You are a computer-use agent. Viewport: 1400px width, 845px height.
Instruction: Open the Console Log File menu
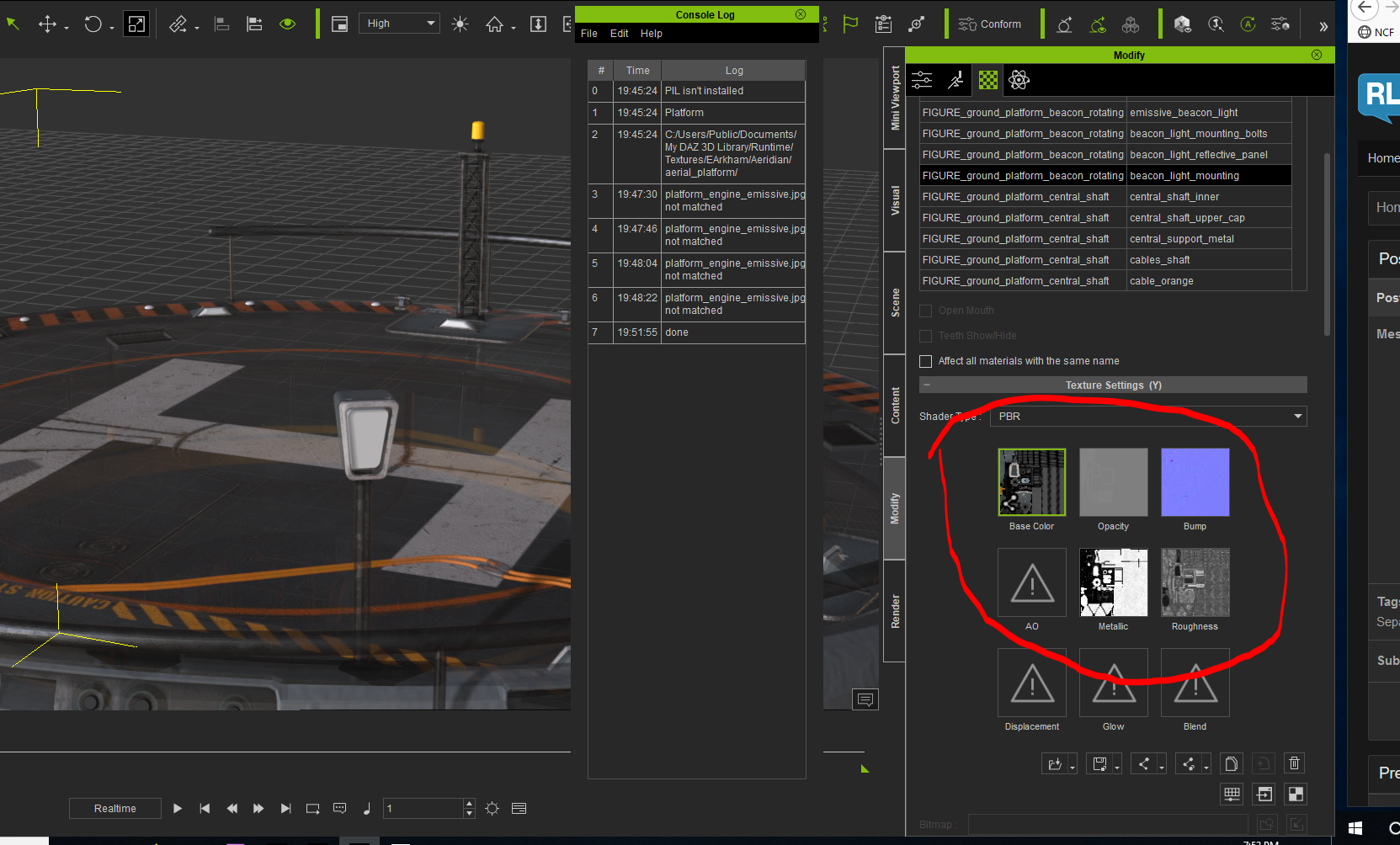[589, 34]
